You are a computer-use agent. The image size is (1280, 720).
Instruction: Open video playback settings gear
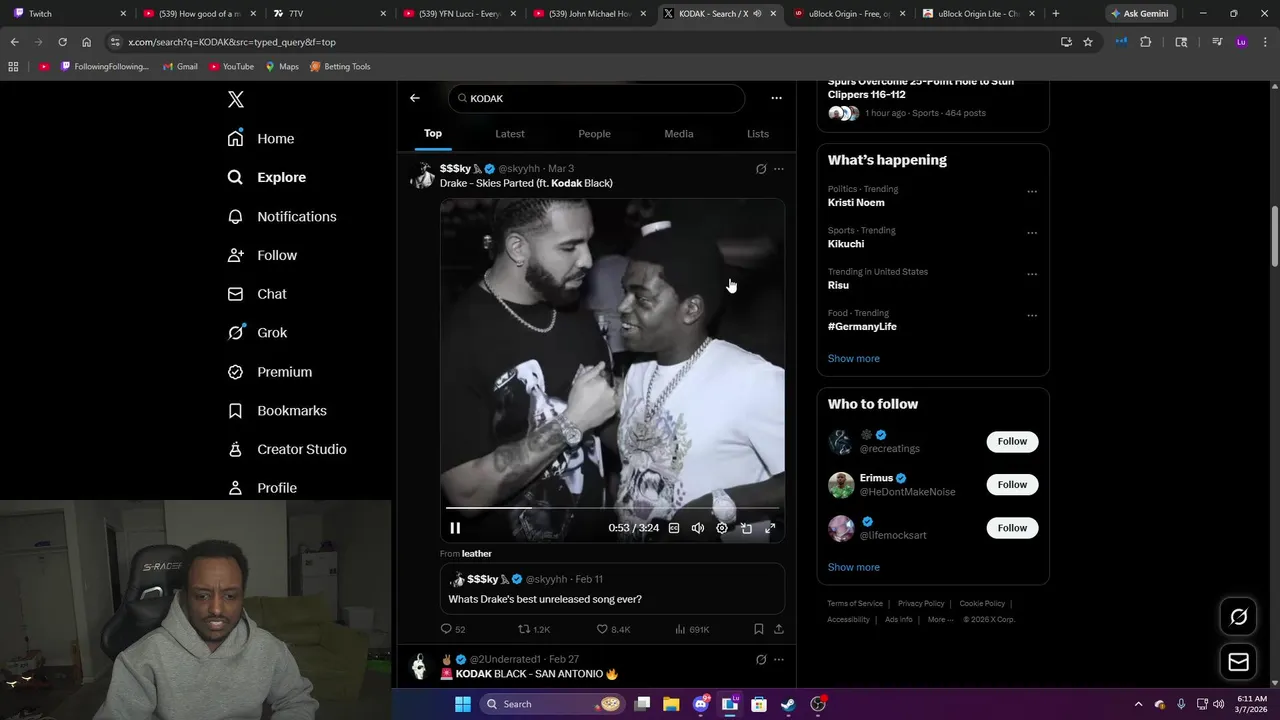click(722, 528)
